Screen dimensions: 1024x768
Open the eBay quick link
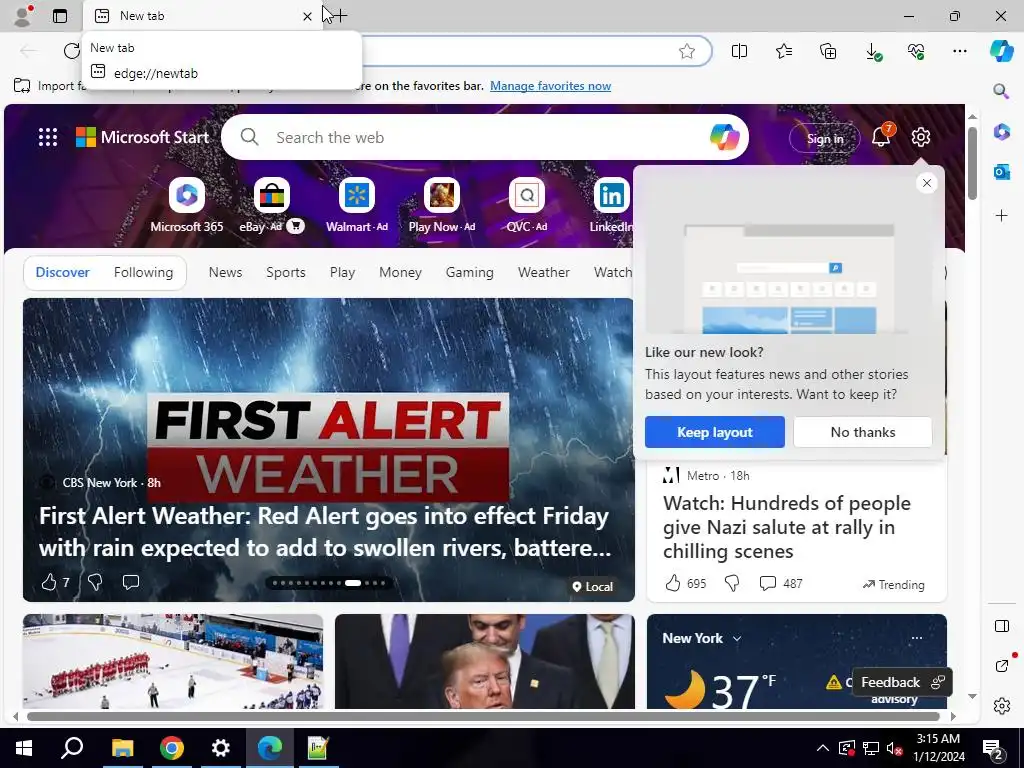pos(272,205)
